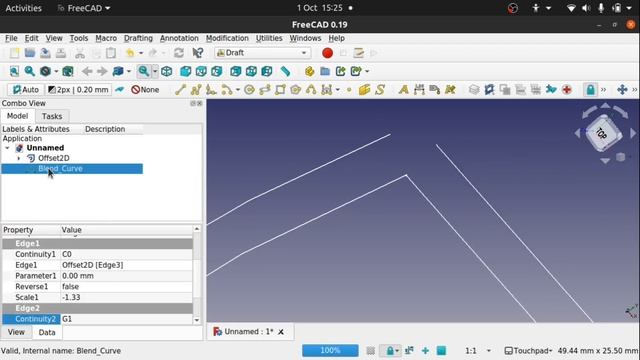Select the Draft Text annotation tool
This screenshot has width=640, height=360.
pos(404,90)
